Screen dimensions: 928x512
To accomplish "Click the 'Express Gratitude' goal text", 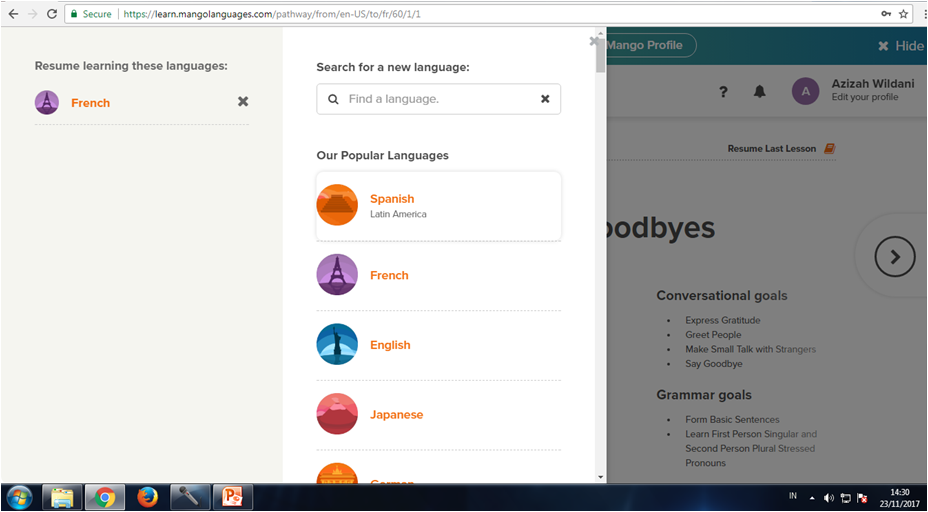I will pyautogui.click(x=723, y=320).
